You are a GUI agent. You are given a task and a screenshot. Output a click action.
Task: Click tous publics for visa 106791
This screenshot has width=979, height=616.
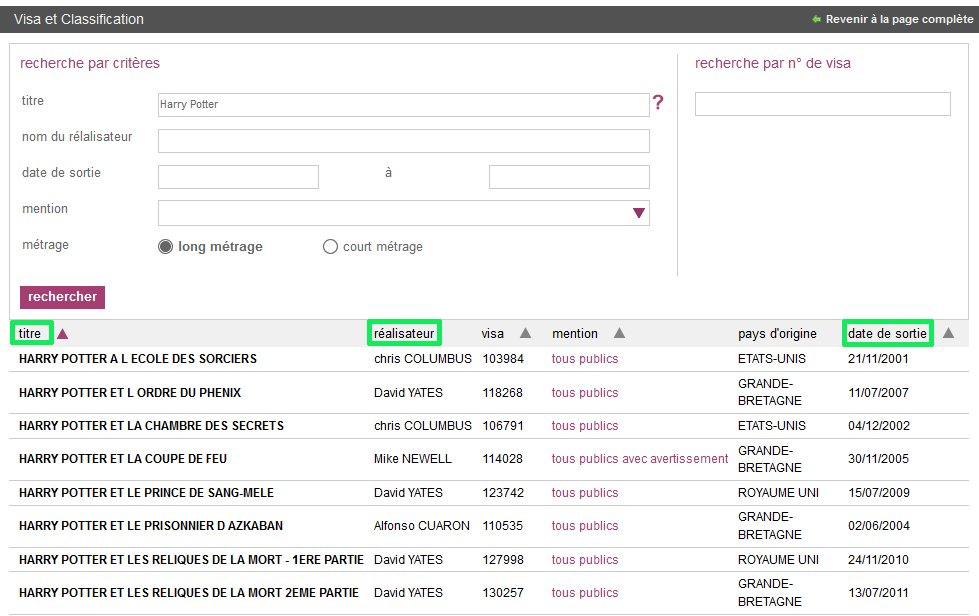point(584,426)
